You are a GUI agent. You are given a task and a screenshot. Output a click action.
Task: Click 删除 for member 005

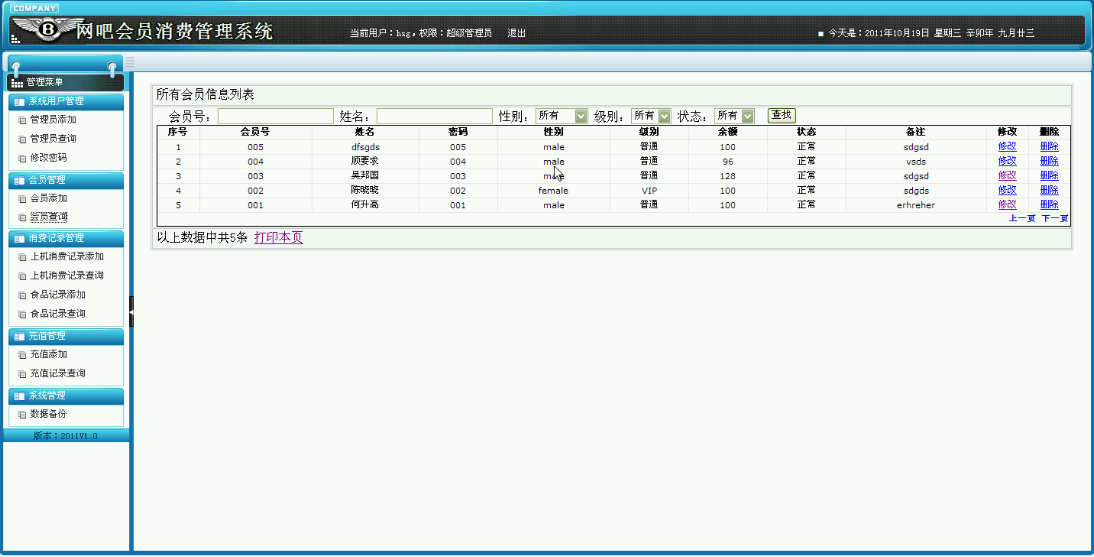click(1049, 147)
